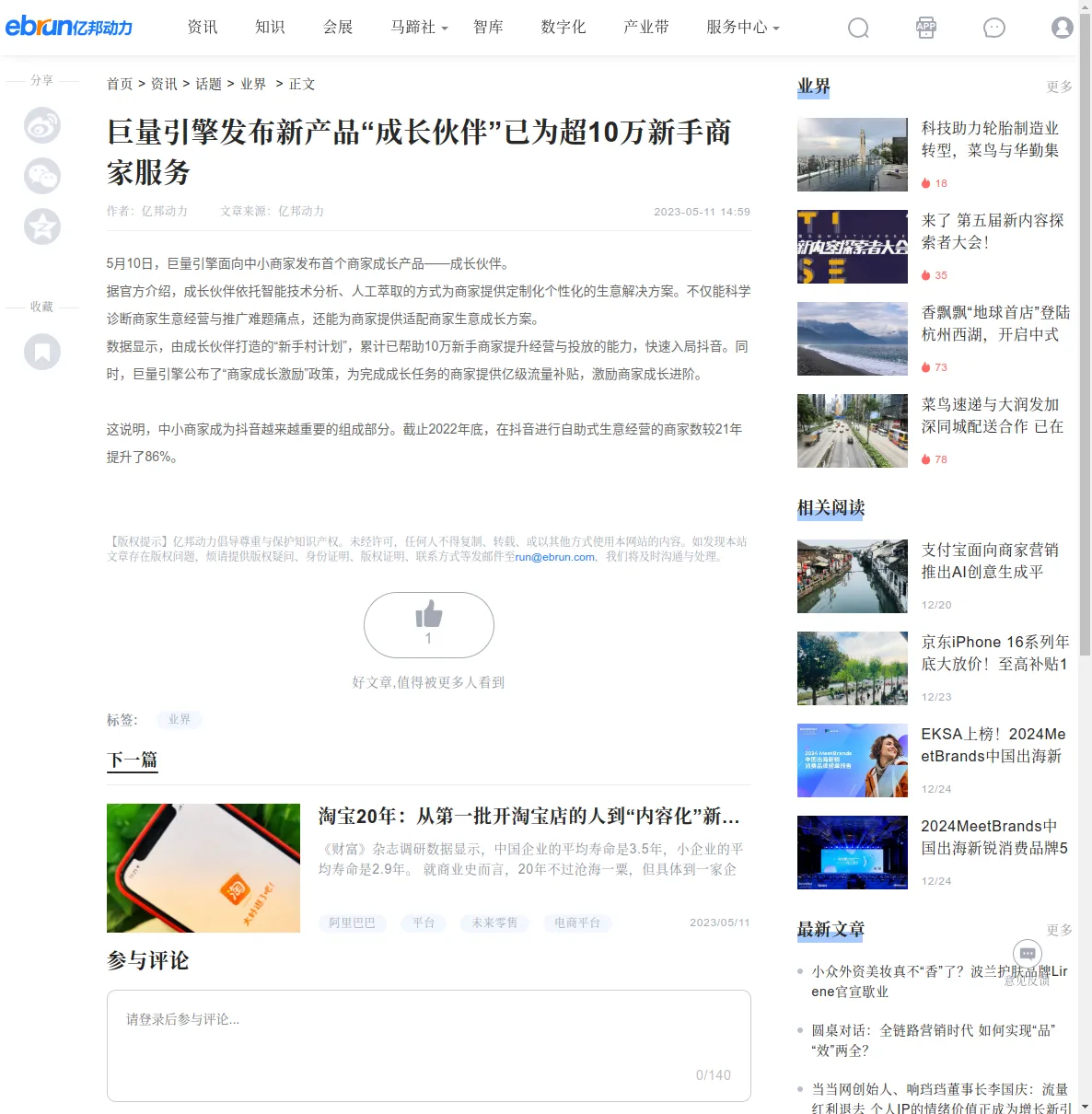The image size is (1092, 1114).
Task: Click thumbnail of 新内容探索者大会 article
Action: click(x=853, y=247)
